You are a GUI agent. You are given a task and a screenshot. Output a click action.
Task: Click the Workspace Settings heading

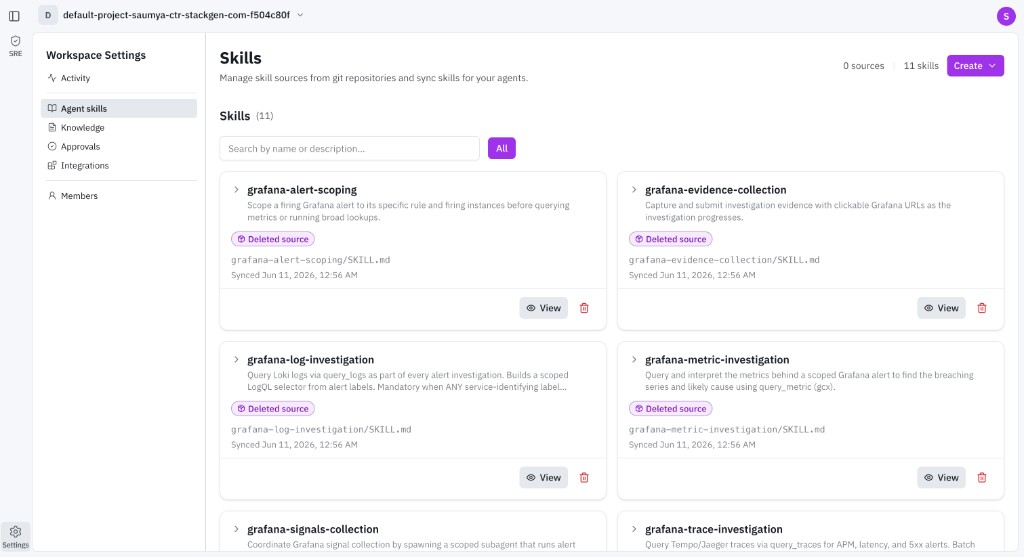click(96, 56)
